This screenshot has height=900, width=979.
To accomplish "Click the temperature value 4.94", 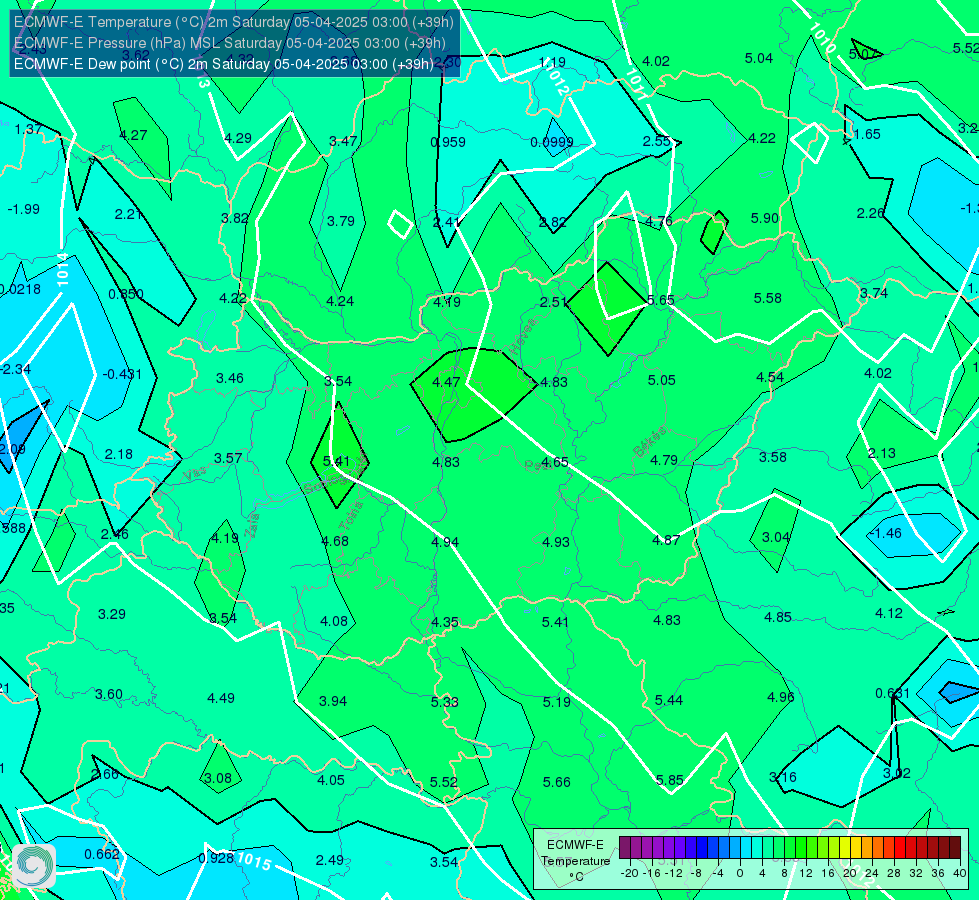I will tap(445, 542).
